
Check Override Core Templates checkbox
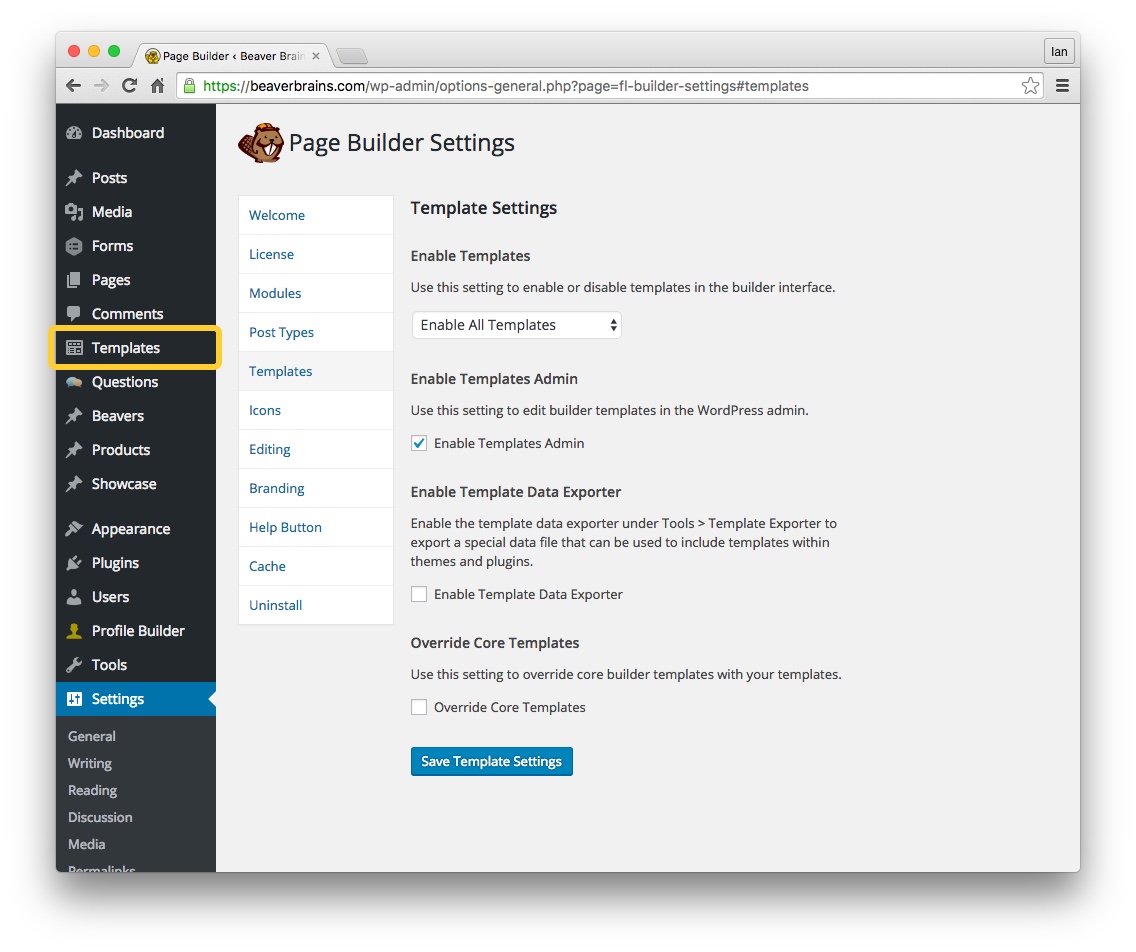[419, 707]
